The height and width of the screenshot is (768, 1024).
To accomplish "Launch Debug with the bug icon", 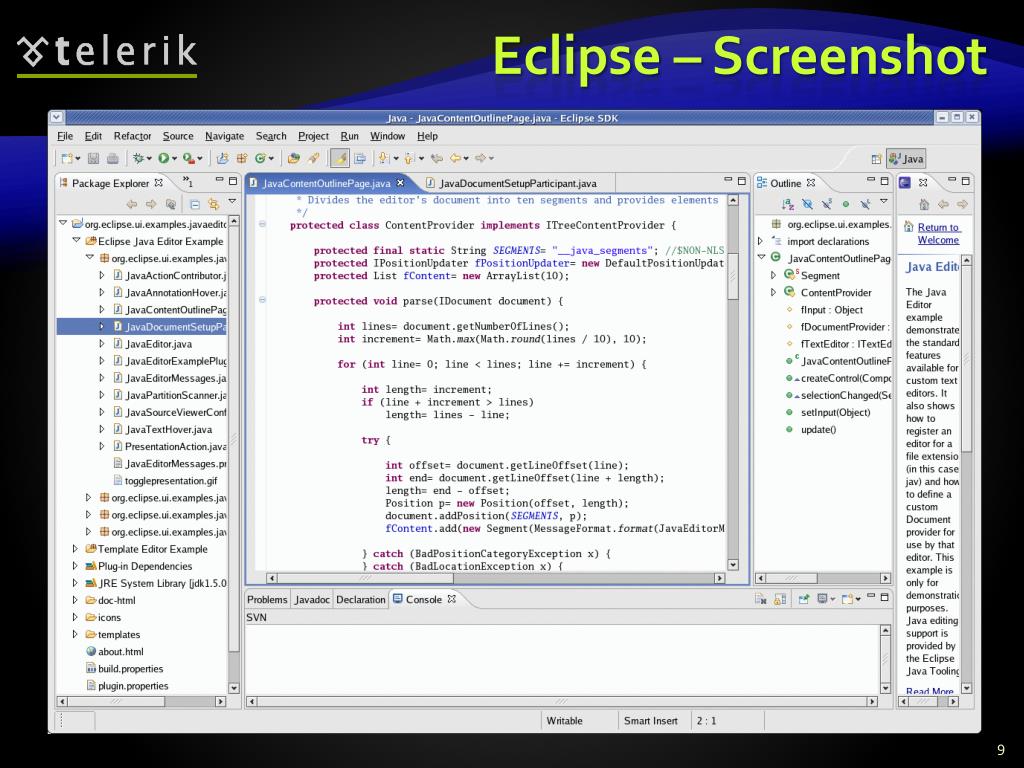I will 138,158.
